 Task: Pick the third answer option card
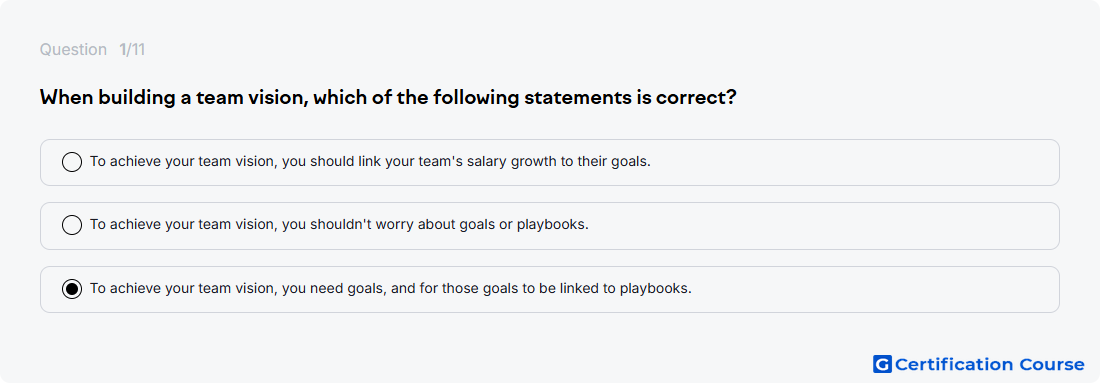(549, 289)
